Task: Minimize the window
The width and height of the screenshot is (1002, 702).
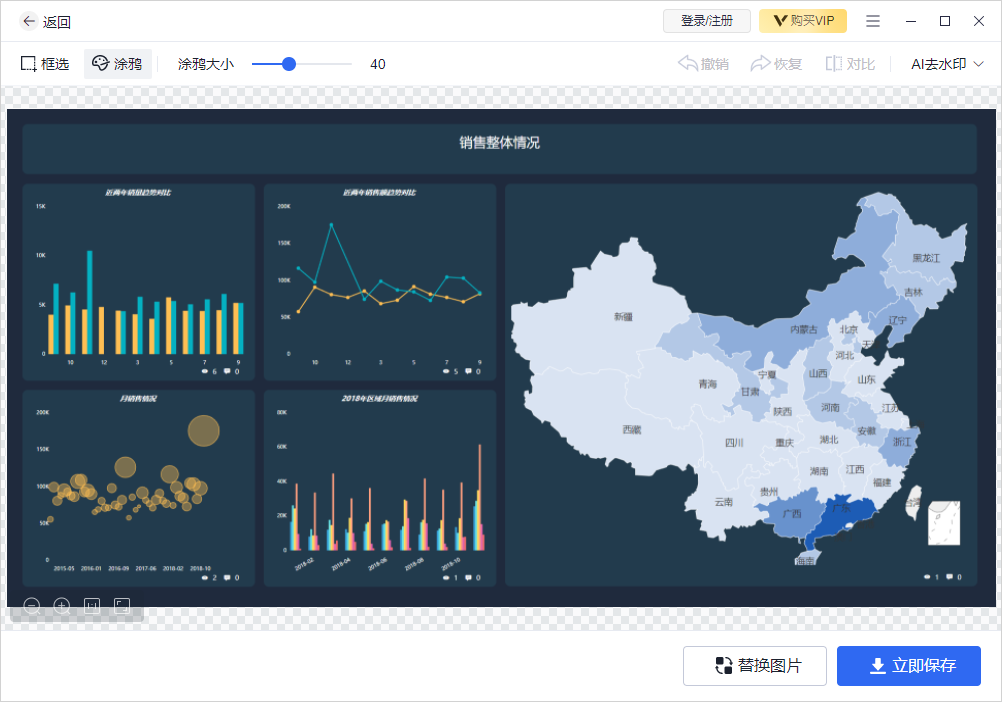Action: [x=911, y=21]
